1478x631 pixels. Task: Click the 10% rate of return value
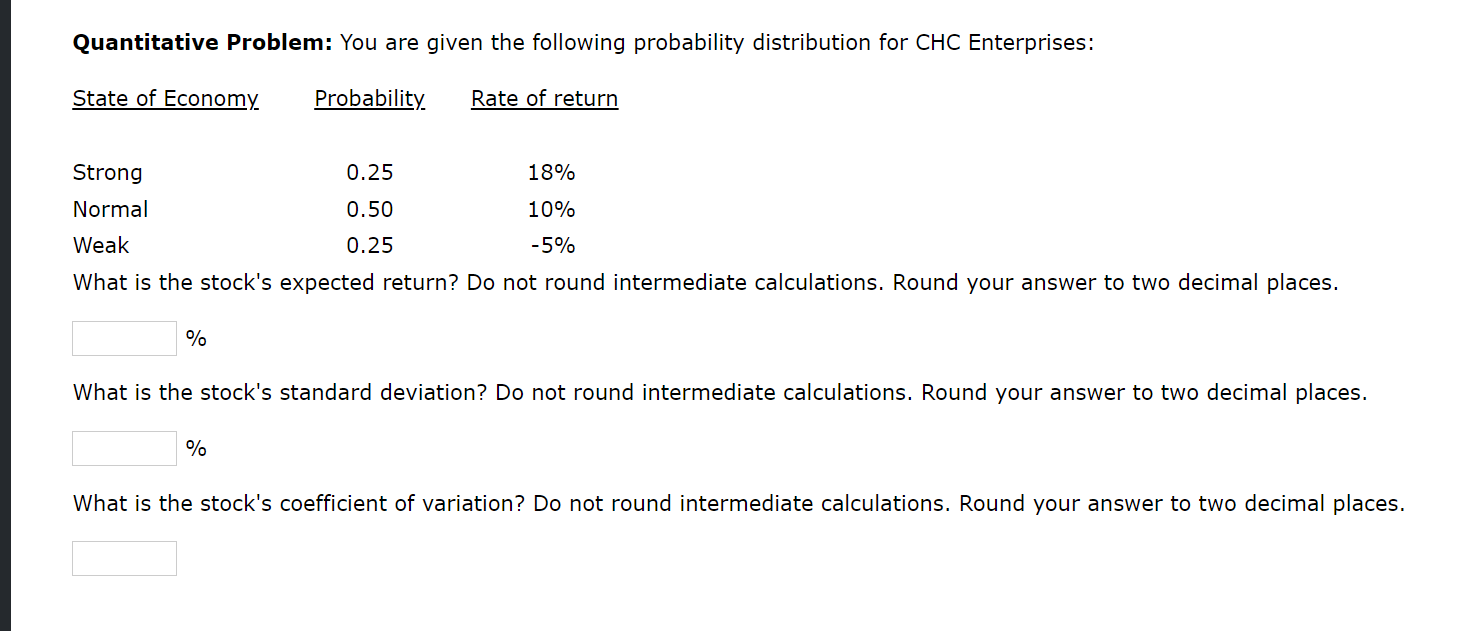pyautogui.click(x=551, y=209)
